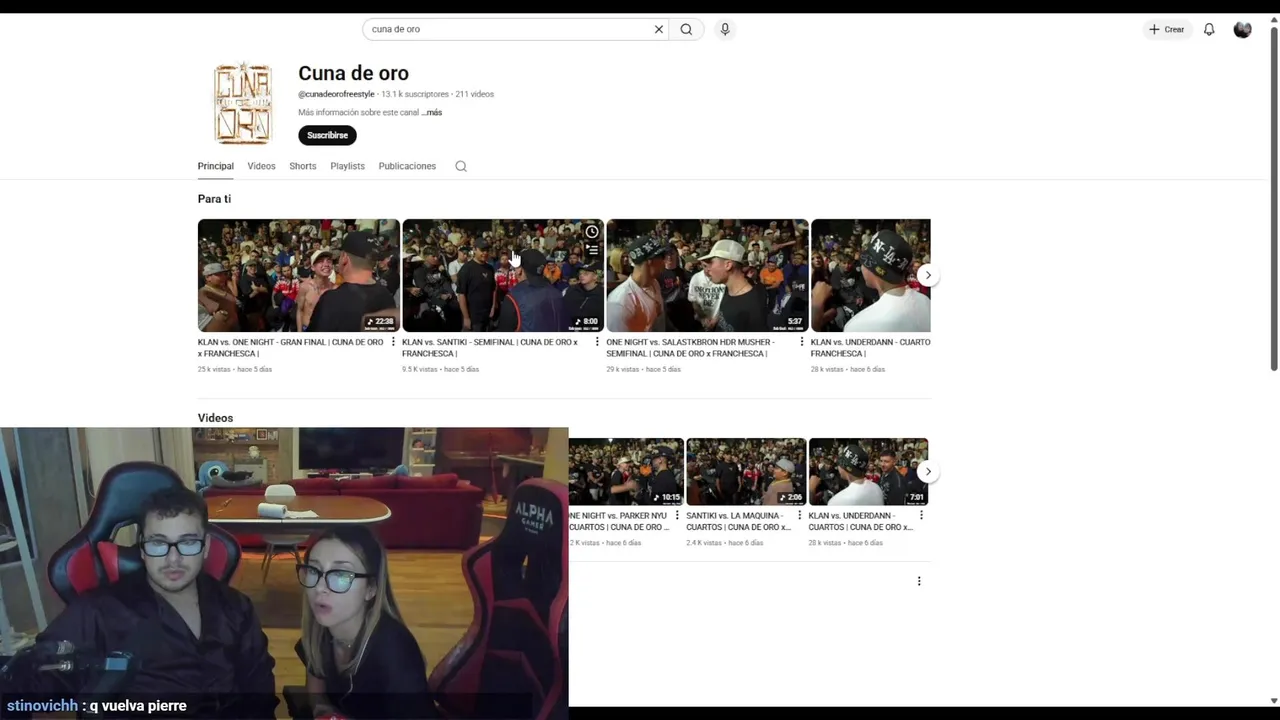Start voice search with the microphone icon

pos(725,29)
